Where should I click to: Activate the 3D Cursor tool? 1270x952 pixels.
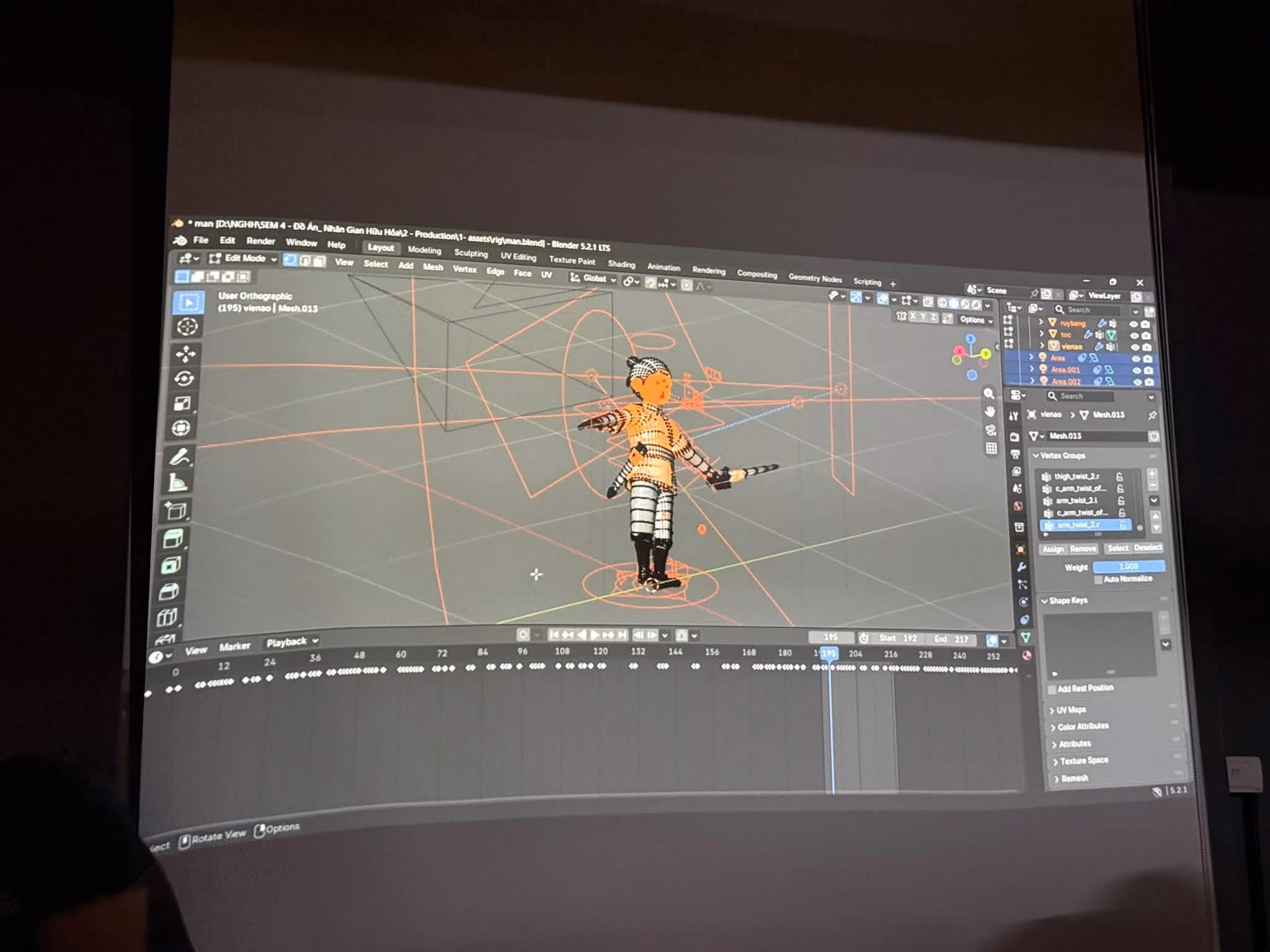187,327
